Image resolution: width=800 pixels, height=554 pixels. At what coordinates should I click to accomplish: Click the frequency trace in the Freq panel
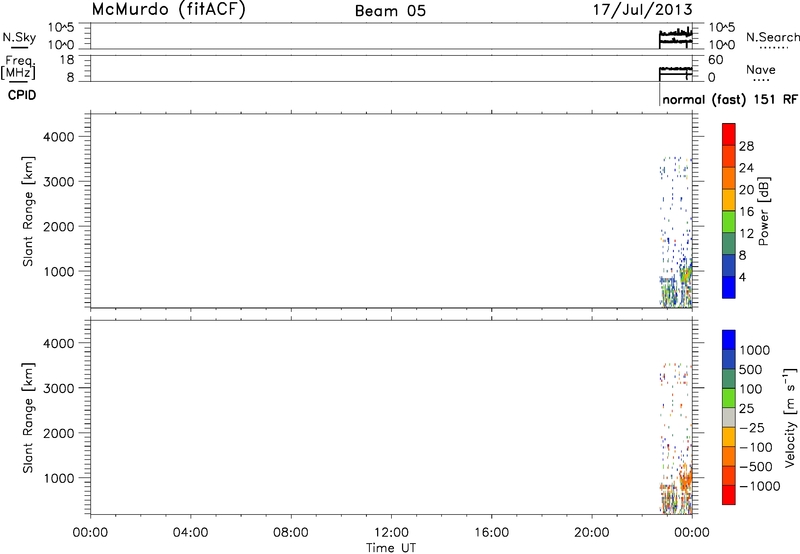tap(676, 73)
